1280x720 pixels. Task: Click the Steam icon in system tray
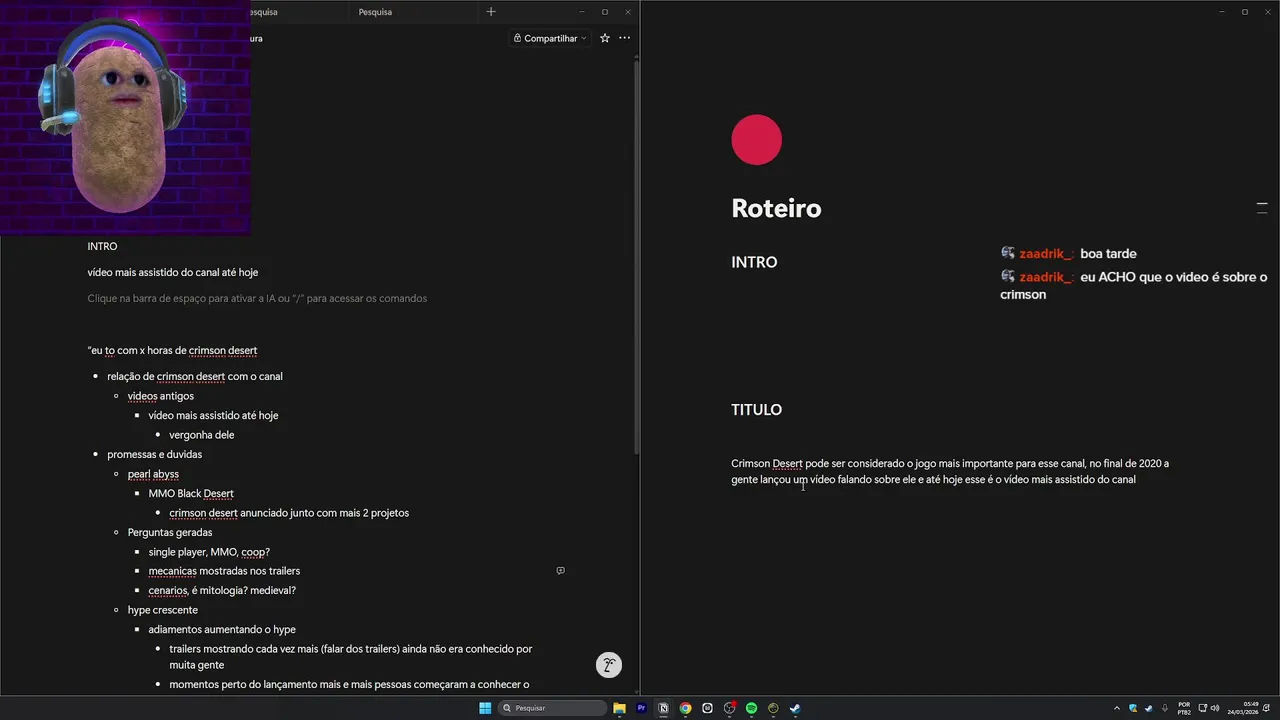1148,708
